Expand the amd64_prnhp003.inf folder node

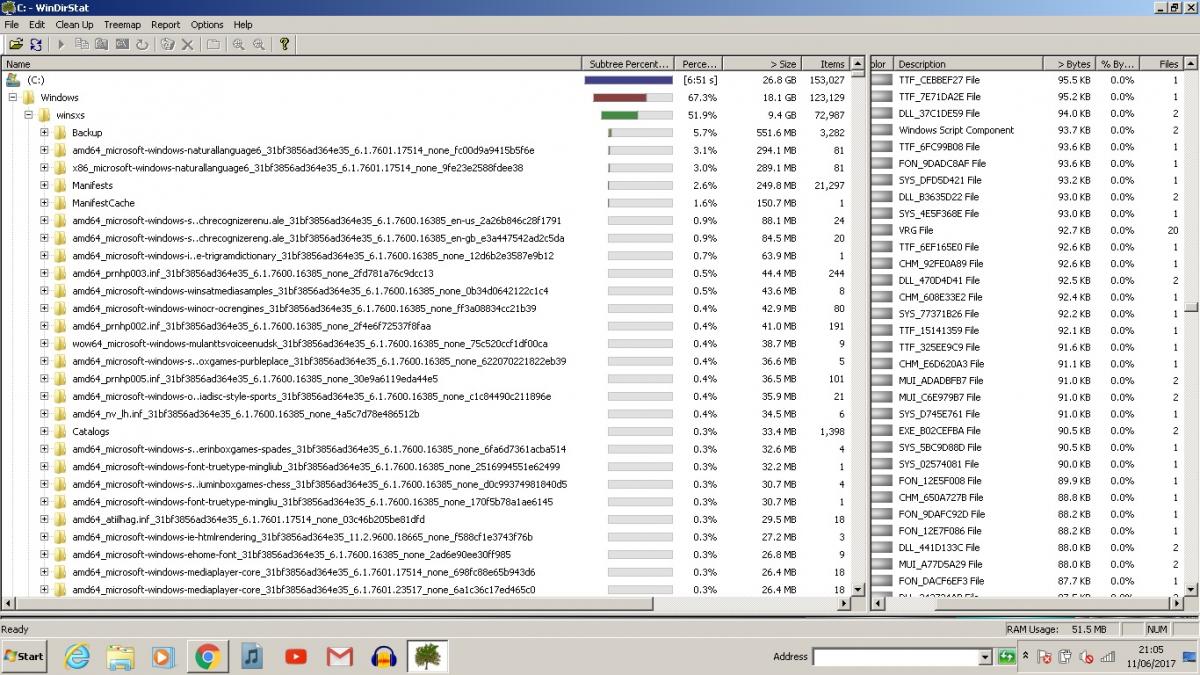45,273
